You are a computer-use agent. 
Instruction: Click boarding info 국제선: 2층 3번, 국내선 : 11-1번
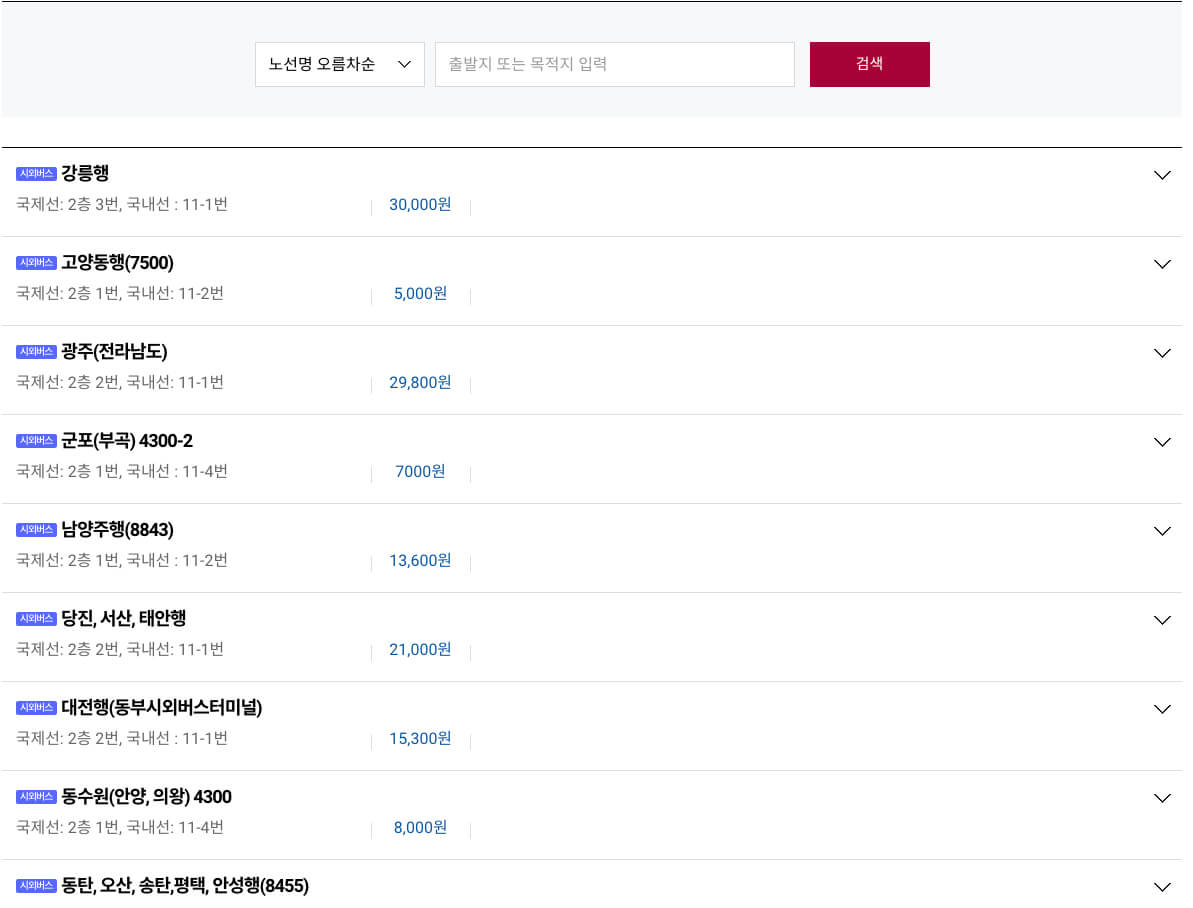123,206
